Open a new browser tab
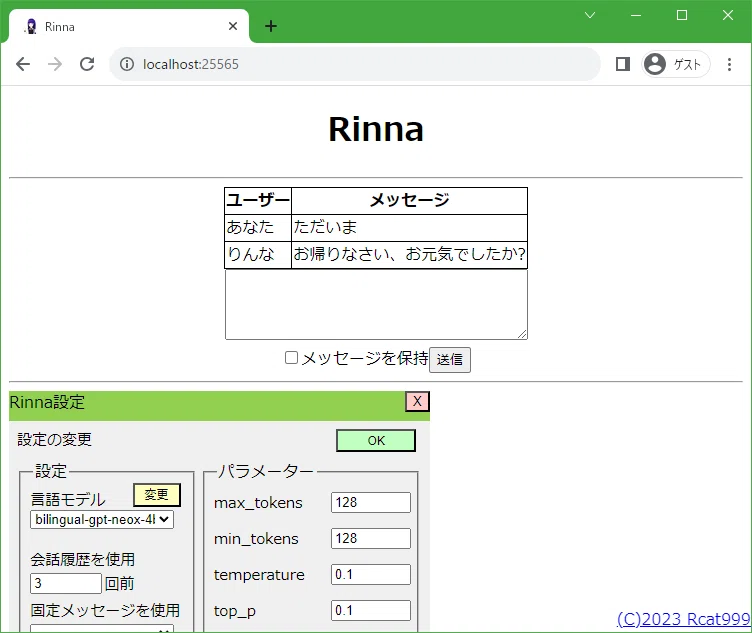752x633 pixels. coord(271,26)
